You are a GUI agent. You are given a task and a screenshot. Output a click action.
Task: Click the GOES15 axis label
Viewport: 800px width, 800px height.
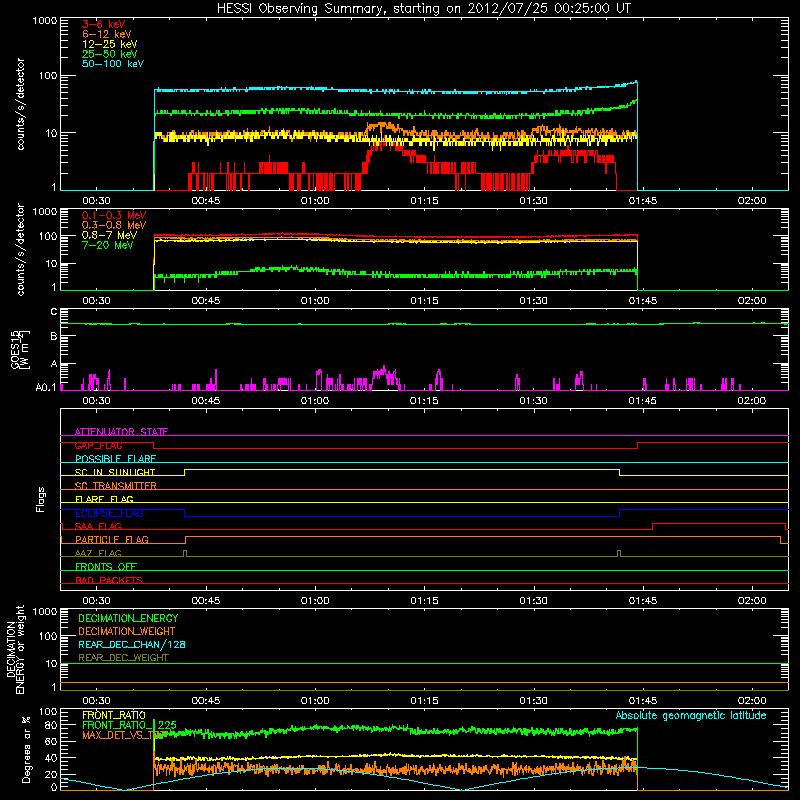(x=20, y=350)
